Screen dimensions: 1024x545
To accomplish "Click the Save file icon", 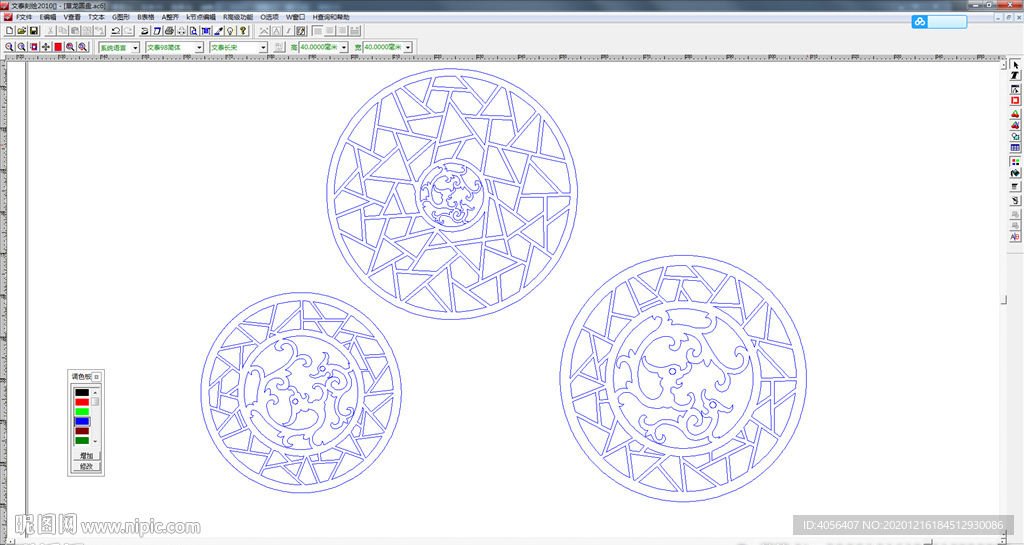I will [x=33, y=31].
